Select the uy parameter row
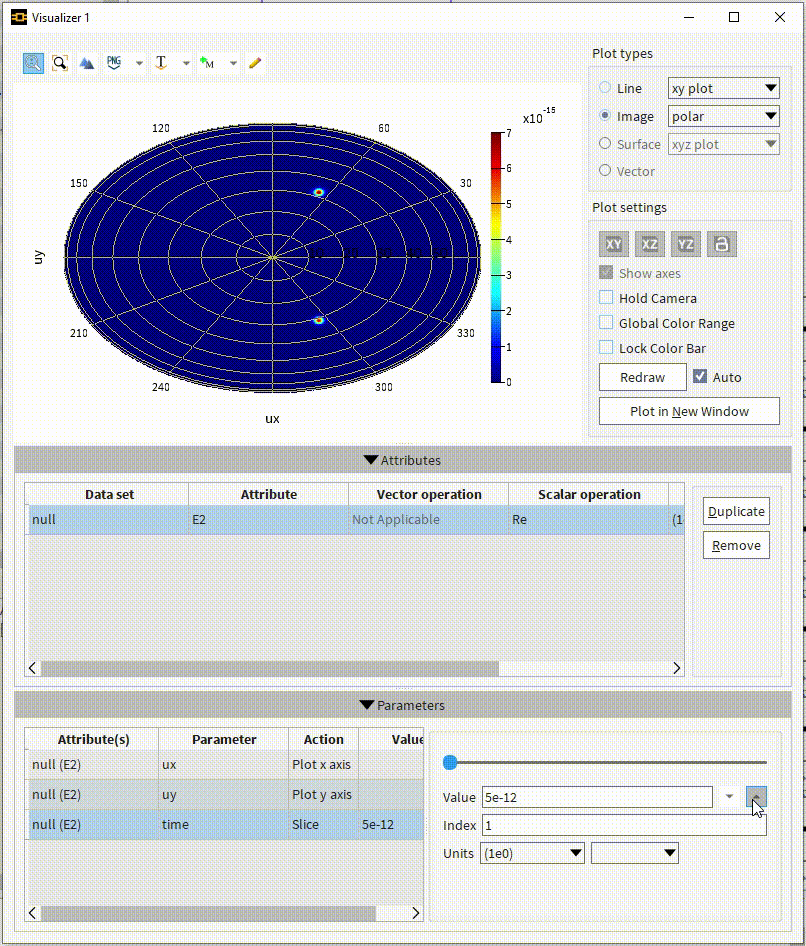This screenshot has width=806, height=946. click(226, 795)
